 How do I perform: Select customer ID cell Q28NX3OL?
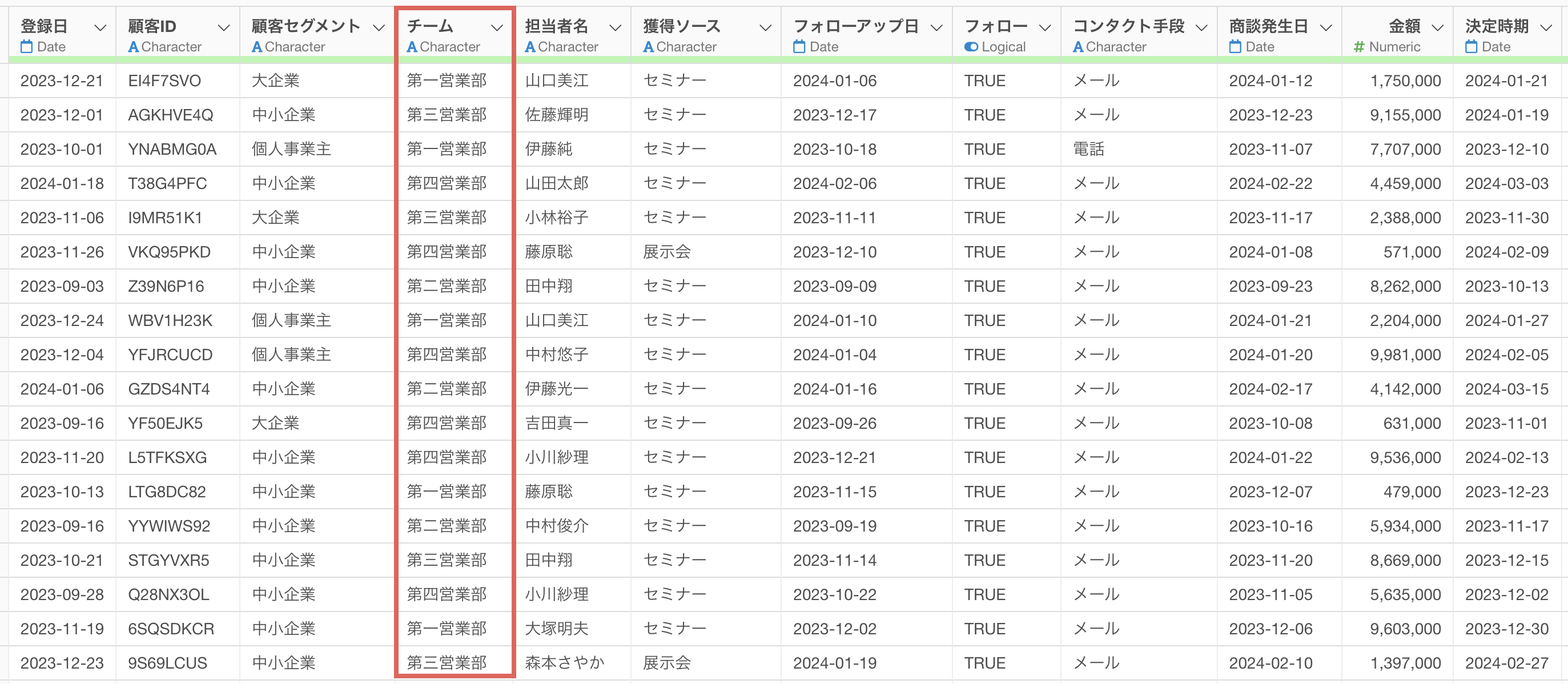pos(168,594)
